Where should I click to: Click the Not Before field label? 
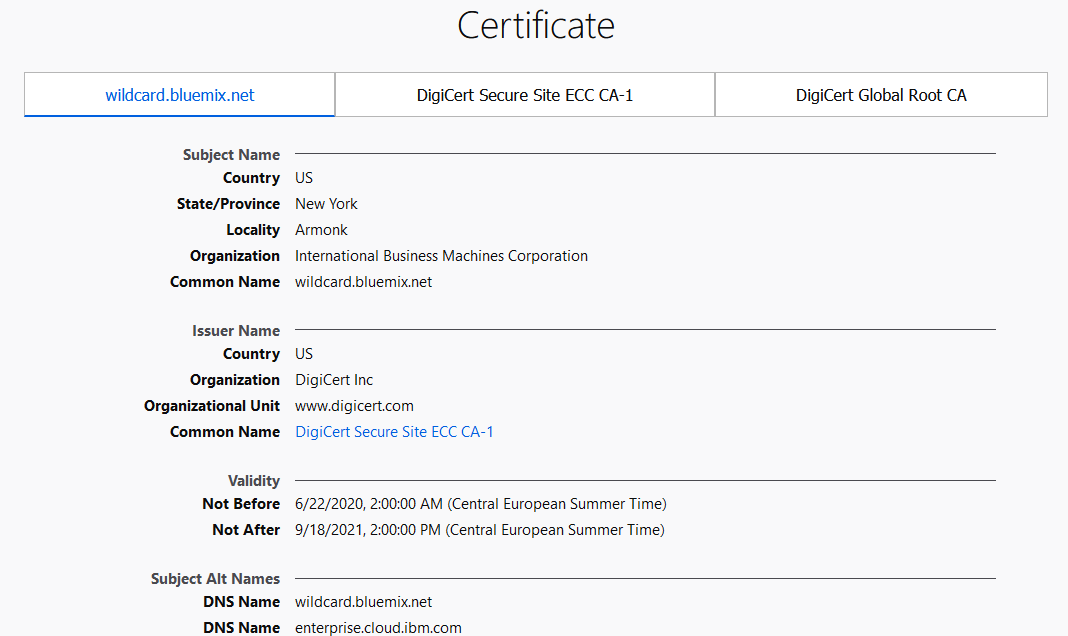pos(241,504)
